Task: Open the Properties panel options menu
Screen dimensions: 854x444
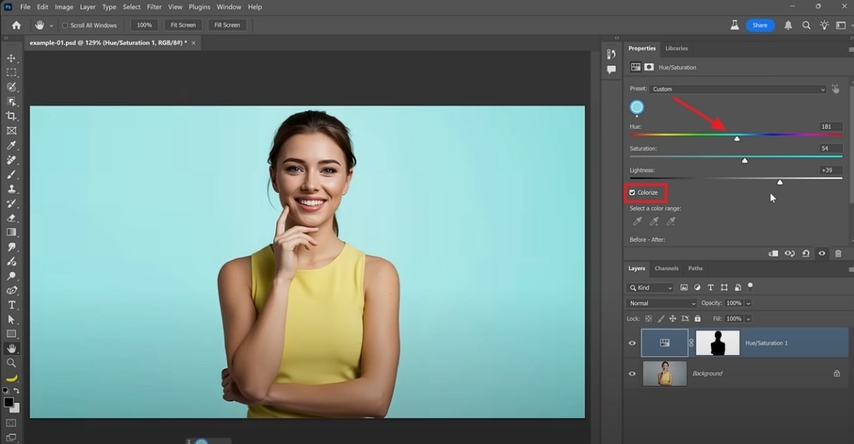Action: 851,49
